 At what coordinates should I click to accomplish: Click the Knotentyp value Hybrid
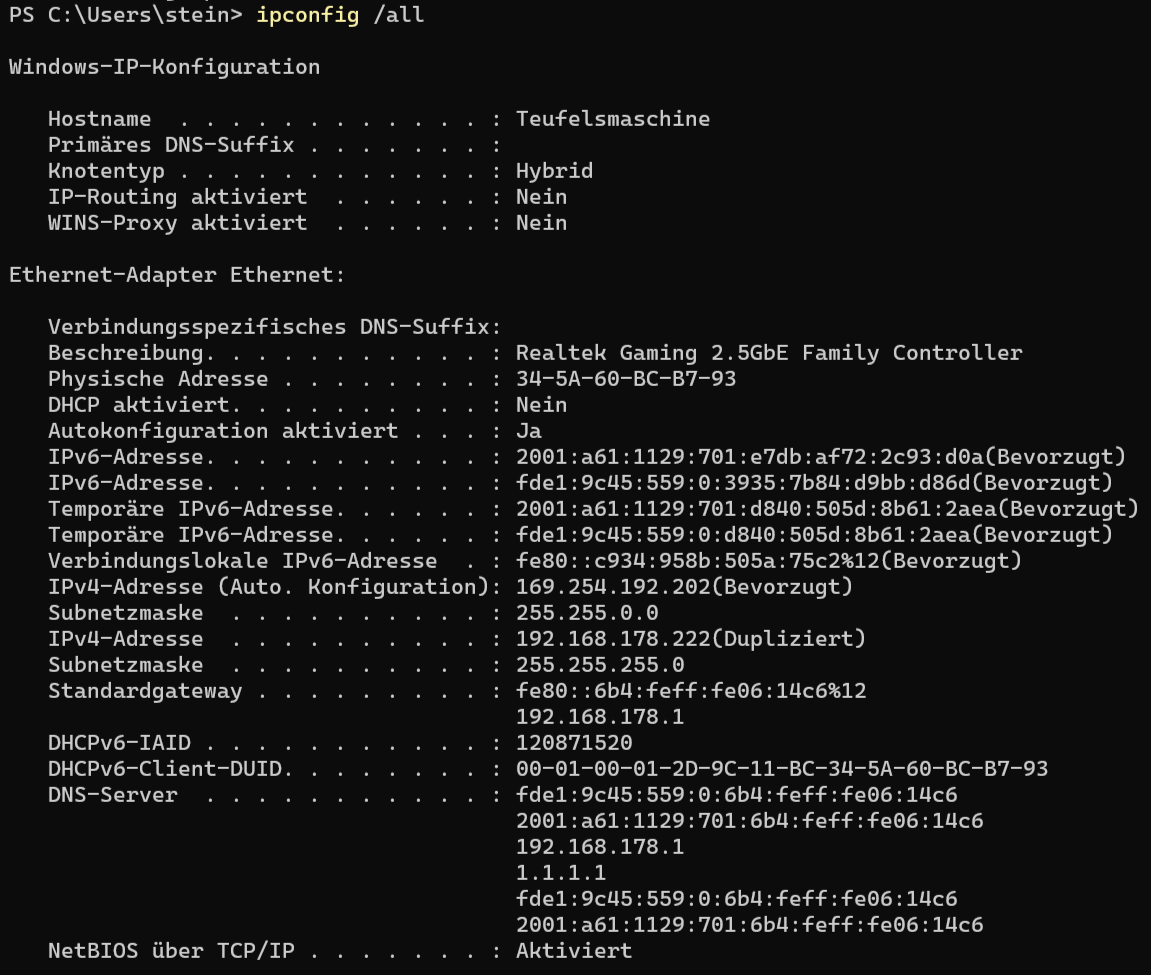pos(554,171)
